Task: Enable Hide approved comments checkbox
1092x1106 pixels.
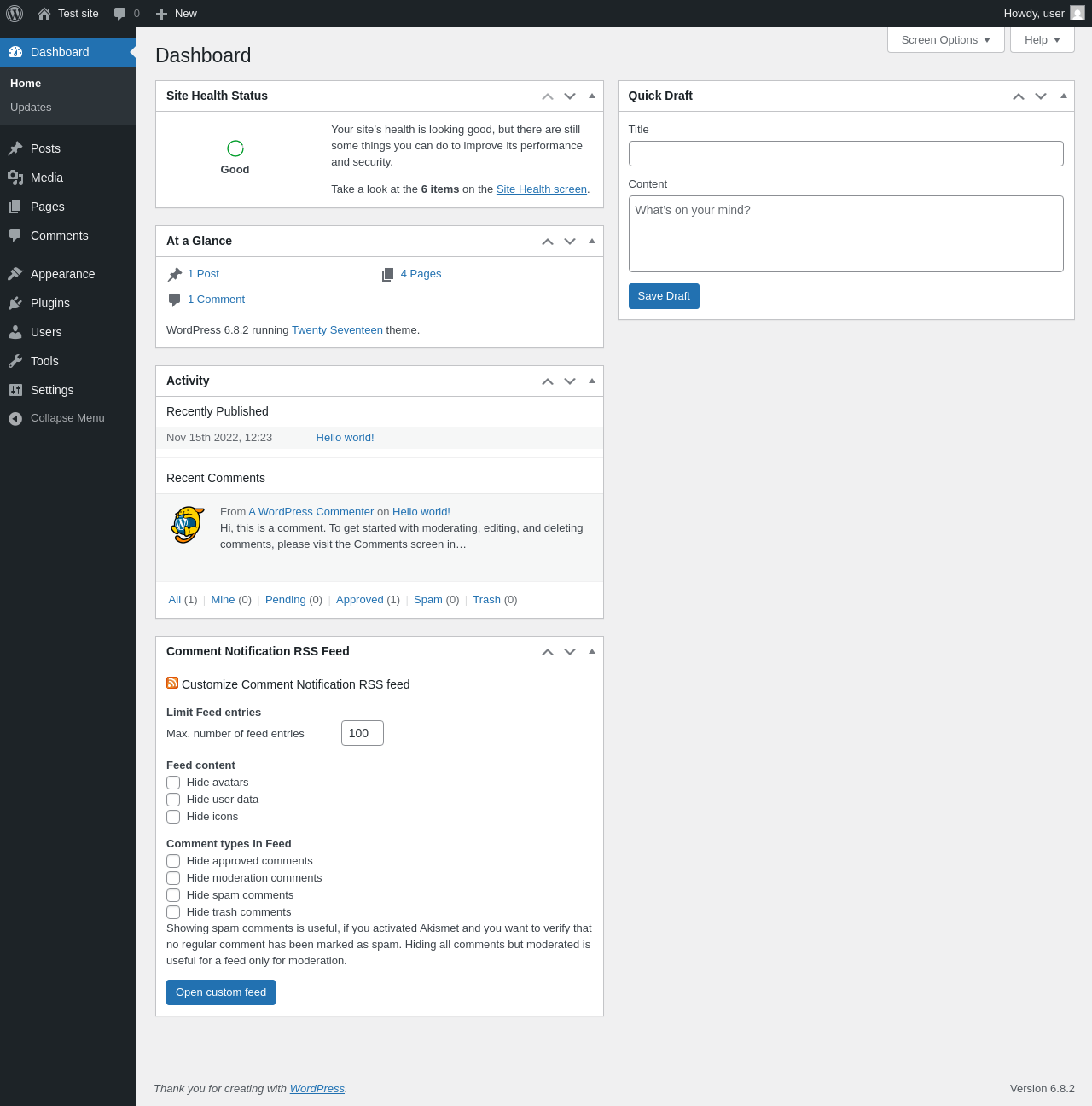Action: [x=173, y=861]
